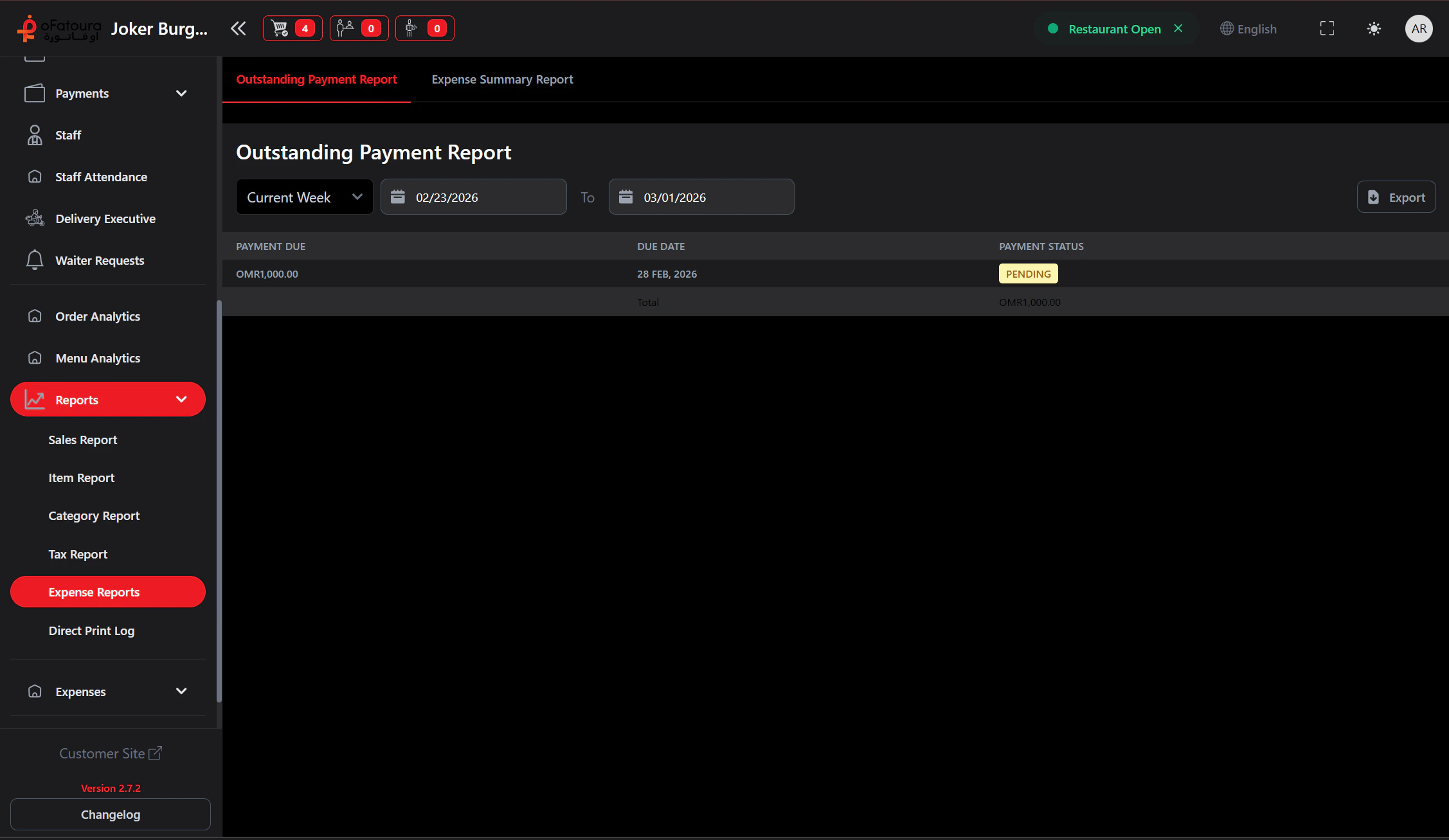Select the Sales Report menu item
Screen dimensions: 1449x840
point(83,440)
